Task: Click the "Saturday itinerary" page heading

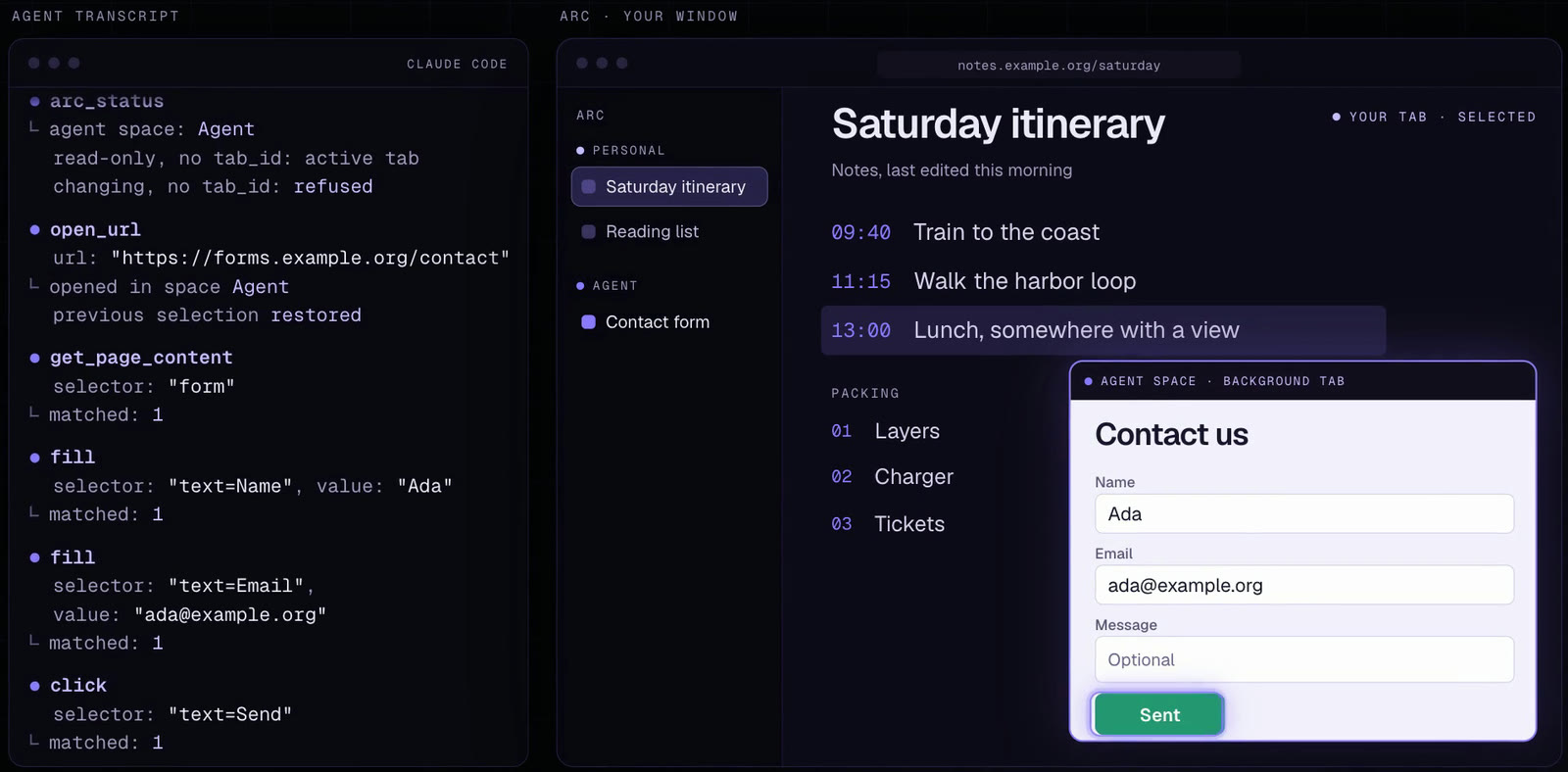Action: click(x=998, y=124)
